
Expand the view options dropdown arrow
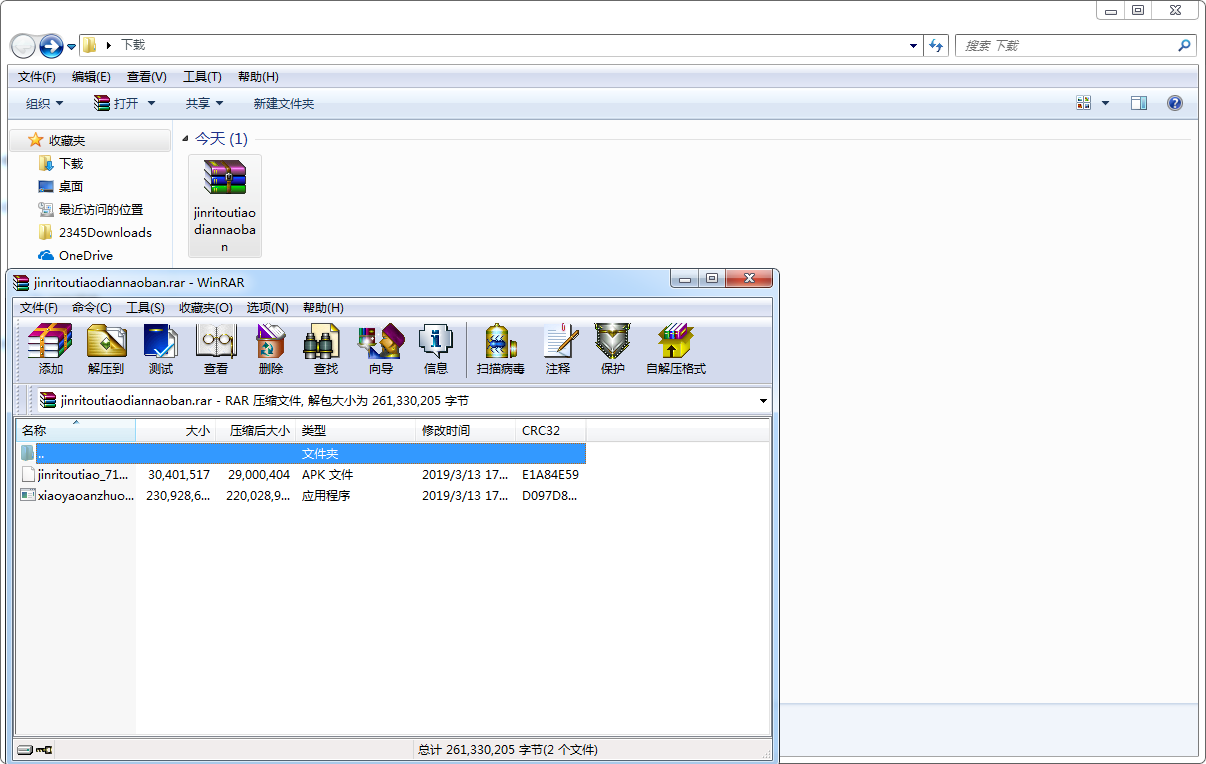coord(1105,103)
